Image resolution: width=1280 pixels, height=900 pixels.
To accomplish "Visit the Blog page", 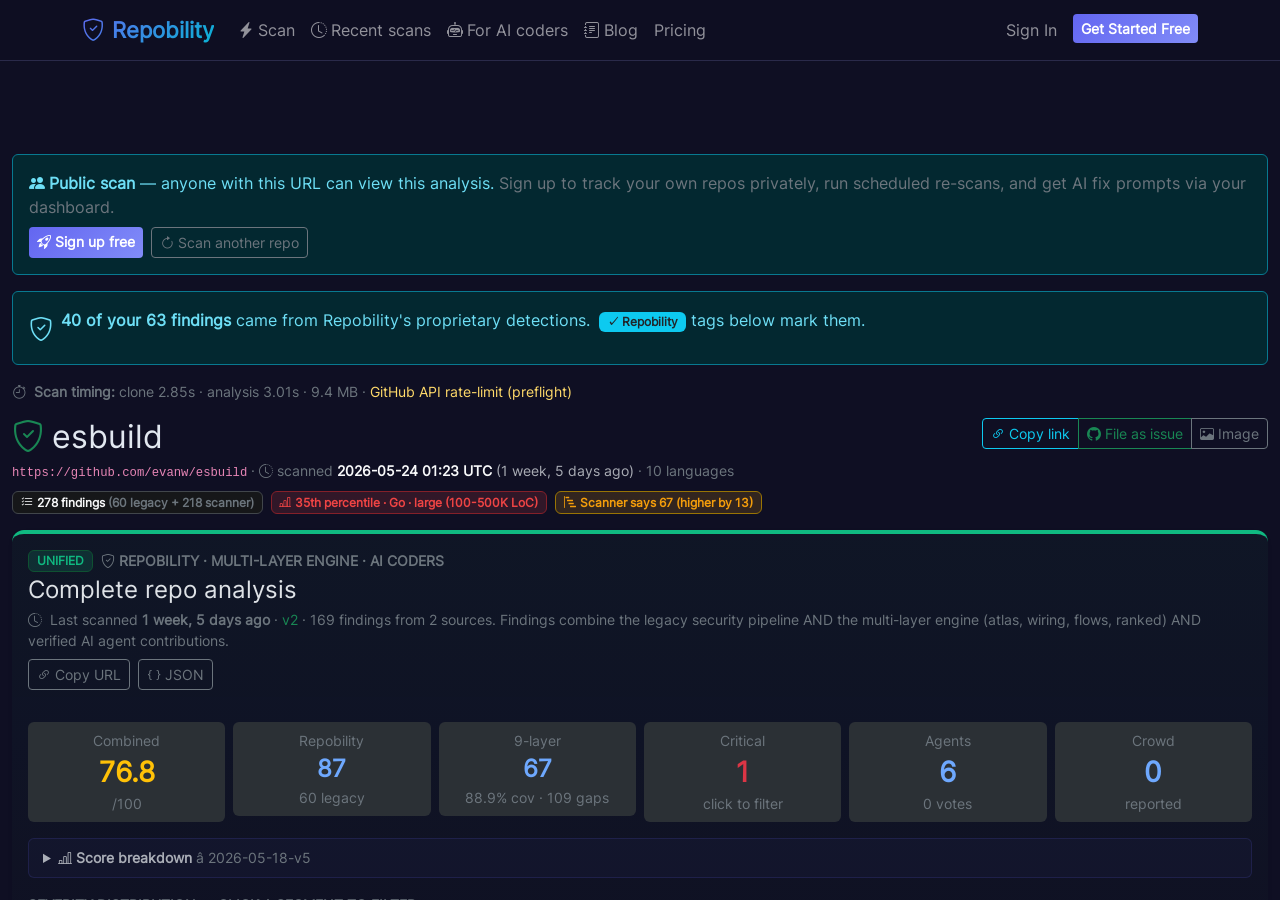I will coord(611,30).
